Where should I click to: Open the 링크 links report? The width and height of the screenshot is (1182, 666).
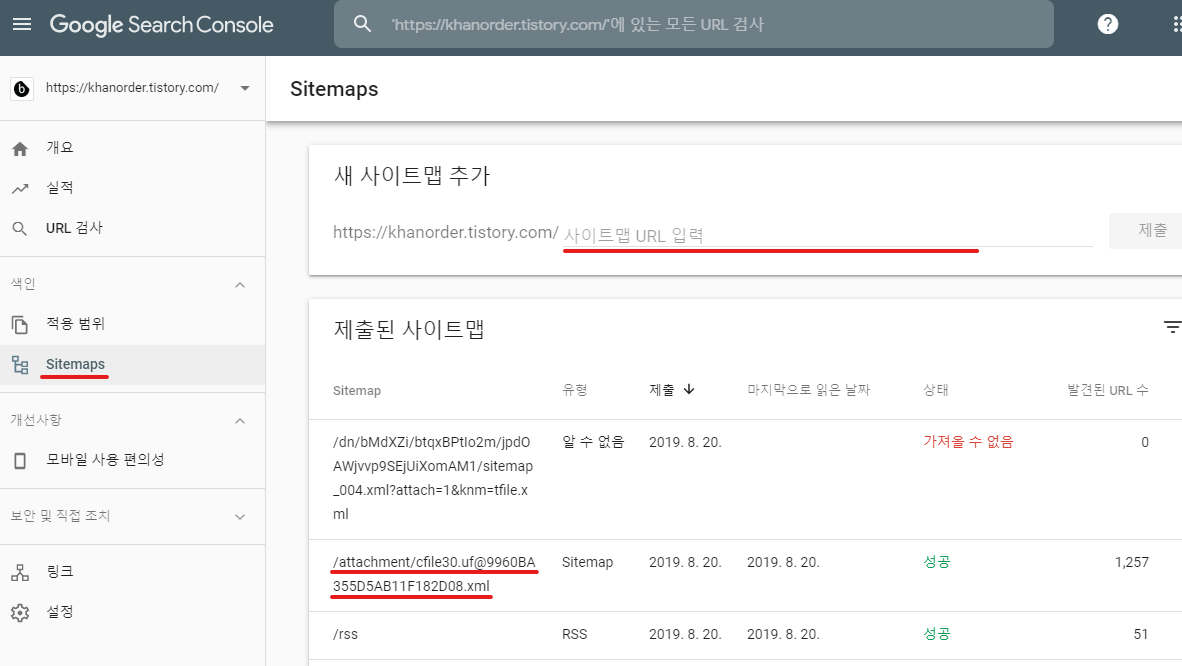pyautogui.click(x=60, y=572)
